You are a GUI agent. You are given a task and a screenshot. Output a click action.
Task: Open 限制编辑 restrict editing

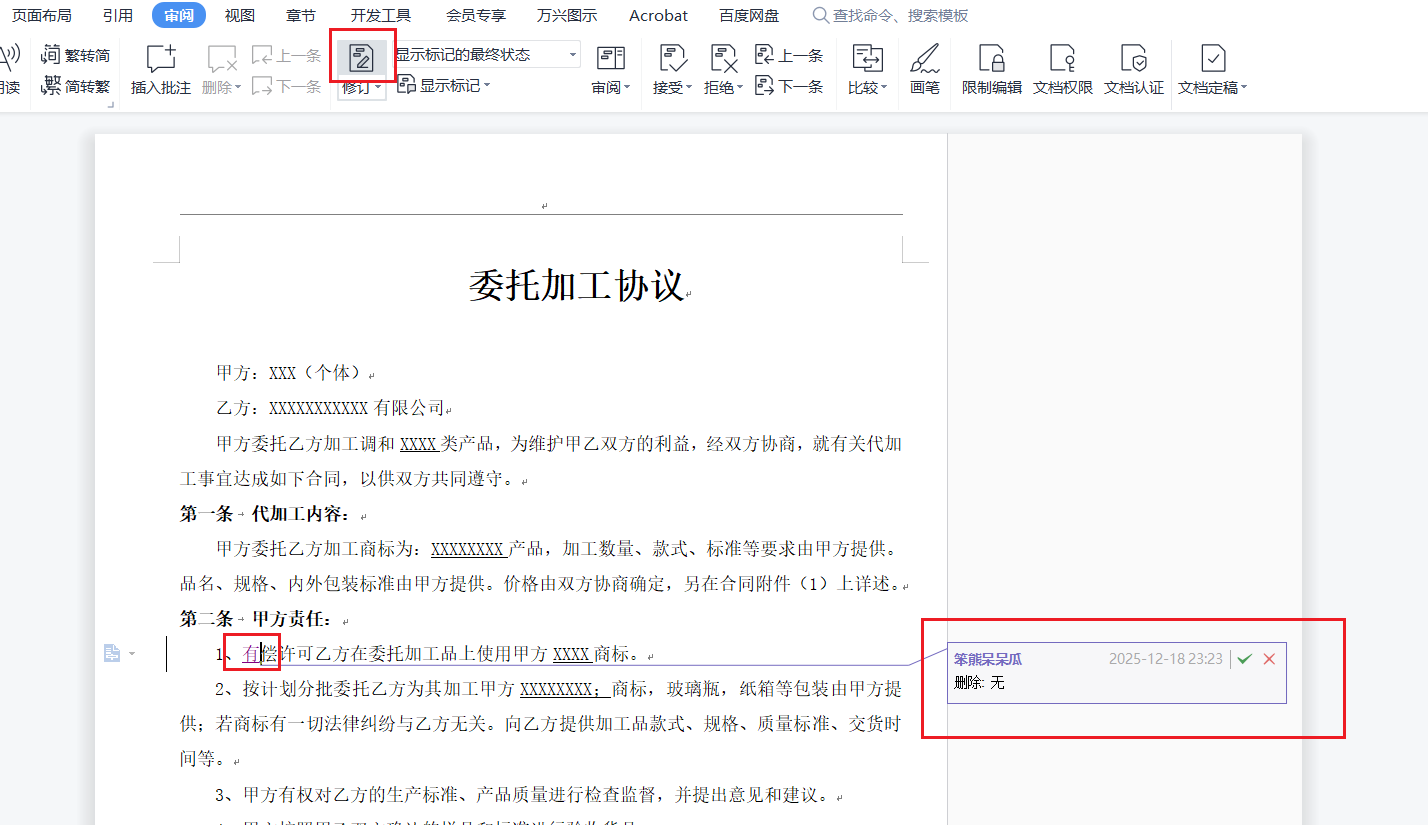(991, 59)
